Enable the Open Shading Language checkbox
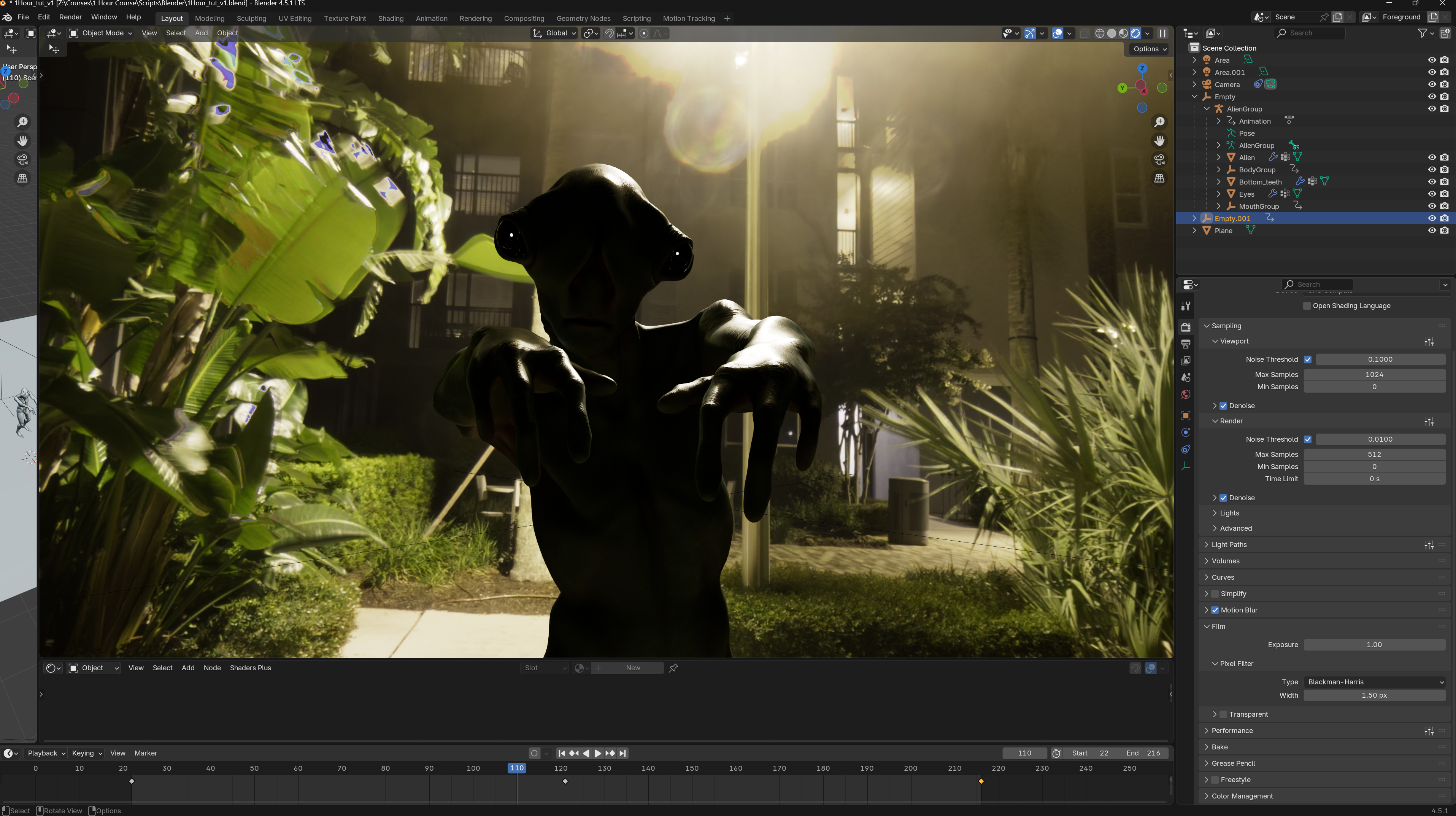 coord(1307,306)
